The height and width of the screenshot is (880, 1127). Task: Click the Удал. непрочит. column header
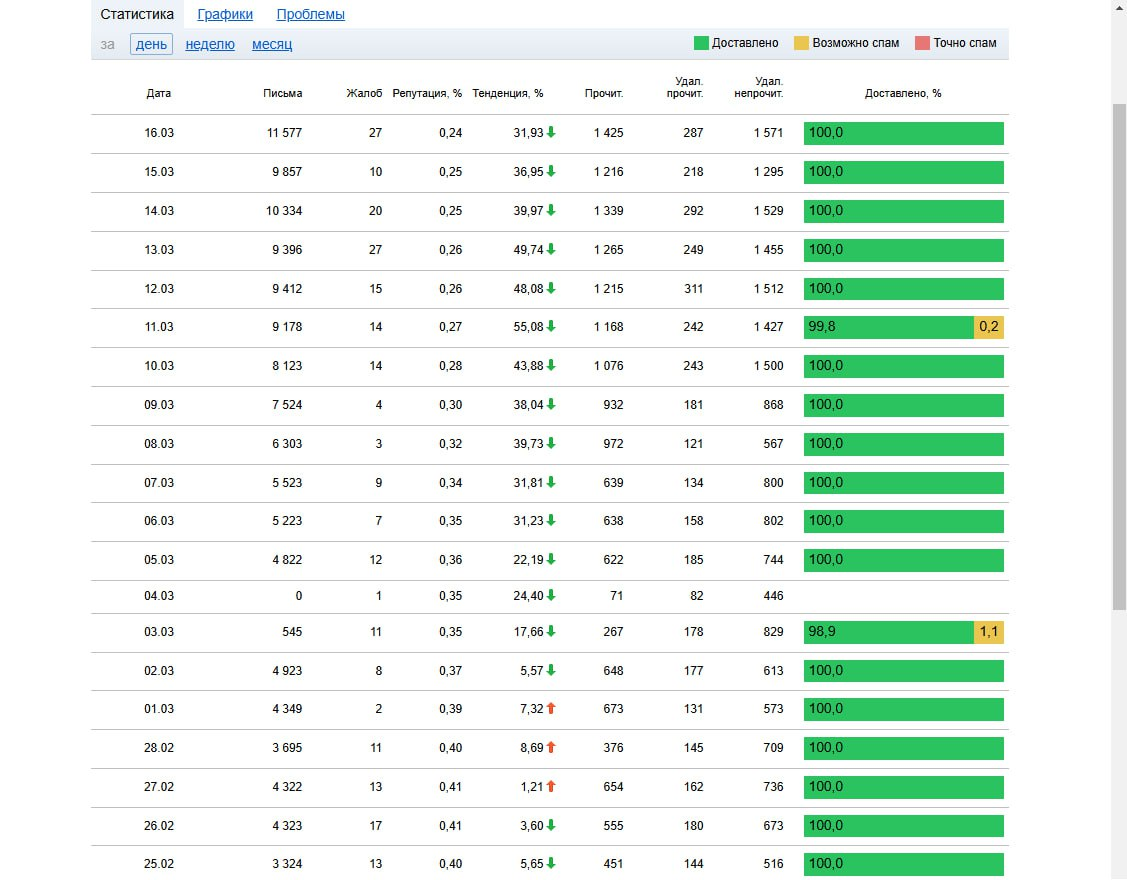click(x=758, y=87)
